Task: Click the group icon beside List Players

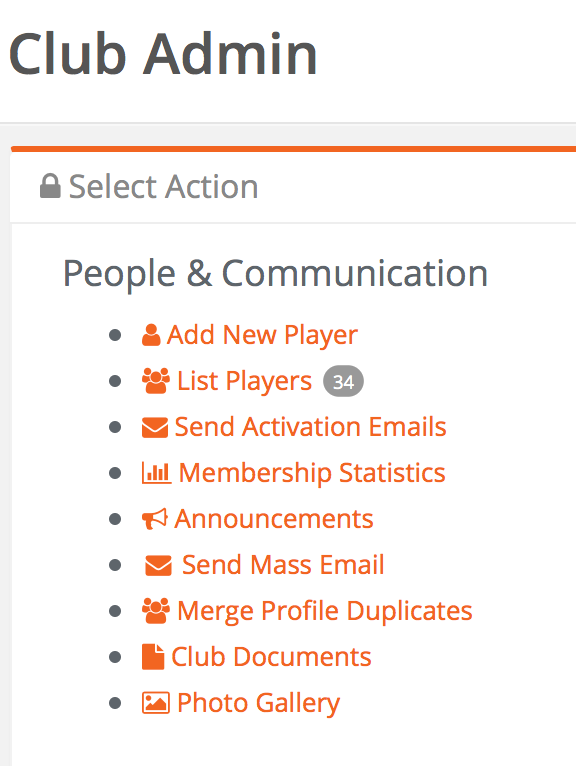Action: tap(156, 381)
